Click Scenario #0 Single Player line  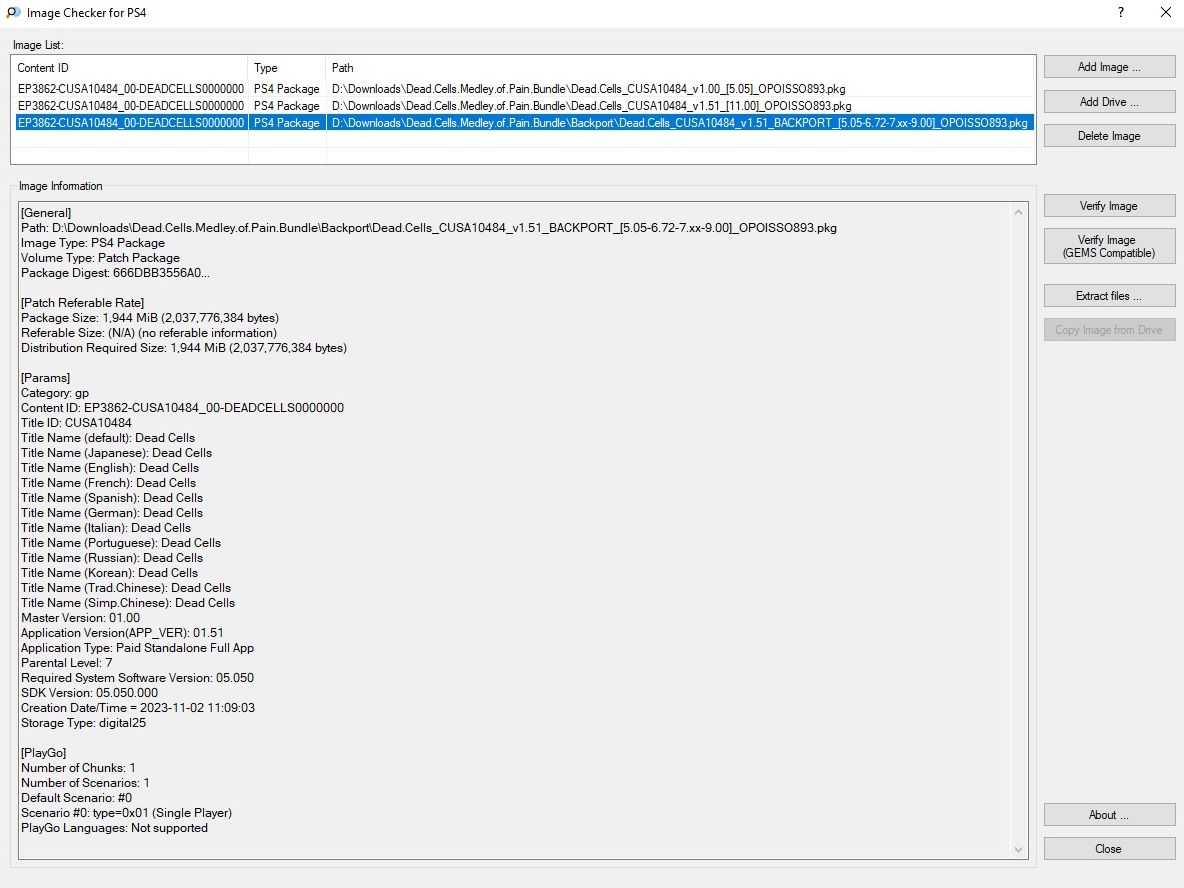126,813
